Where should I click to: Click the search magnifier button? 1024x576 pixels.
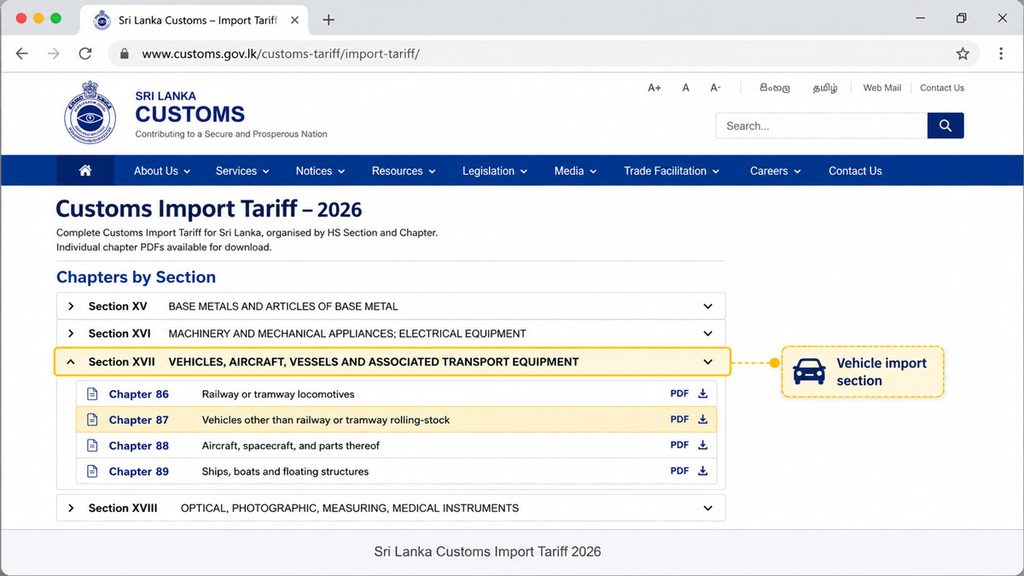click(945, 125)
